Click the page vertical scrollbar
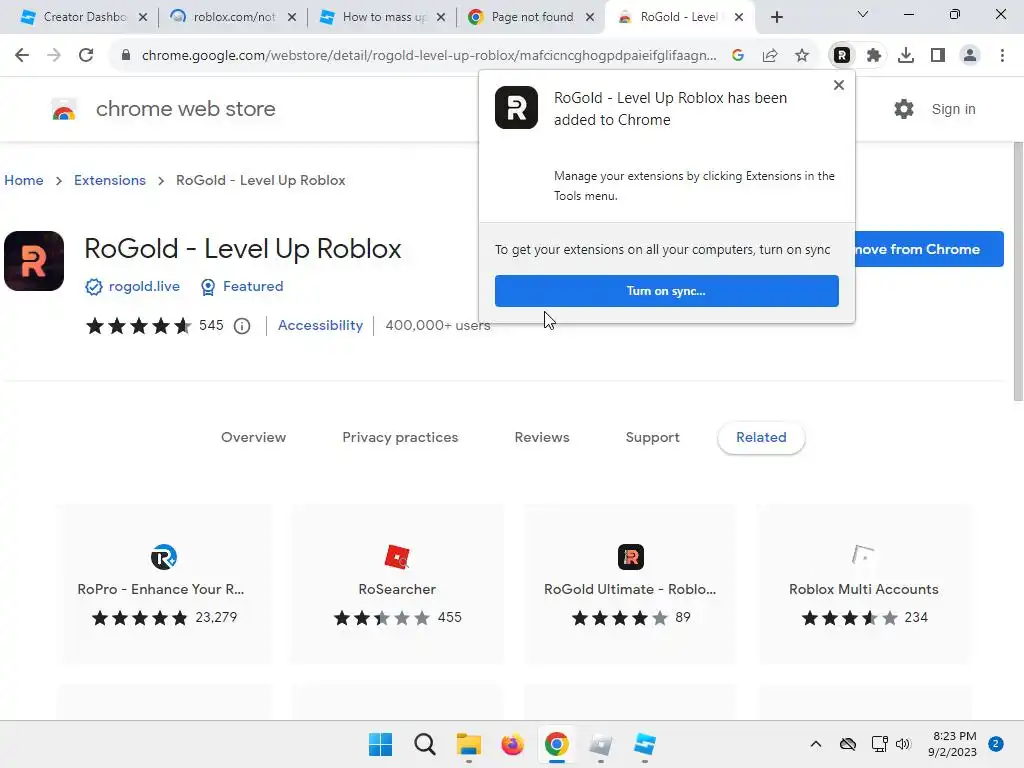 click(1018, 271)
